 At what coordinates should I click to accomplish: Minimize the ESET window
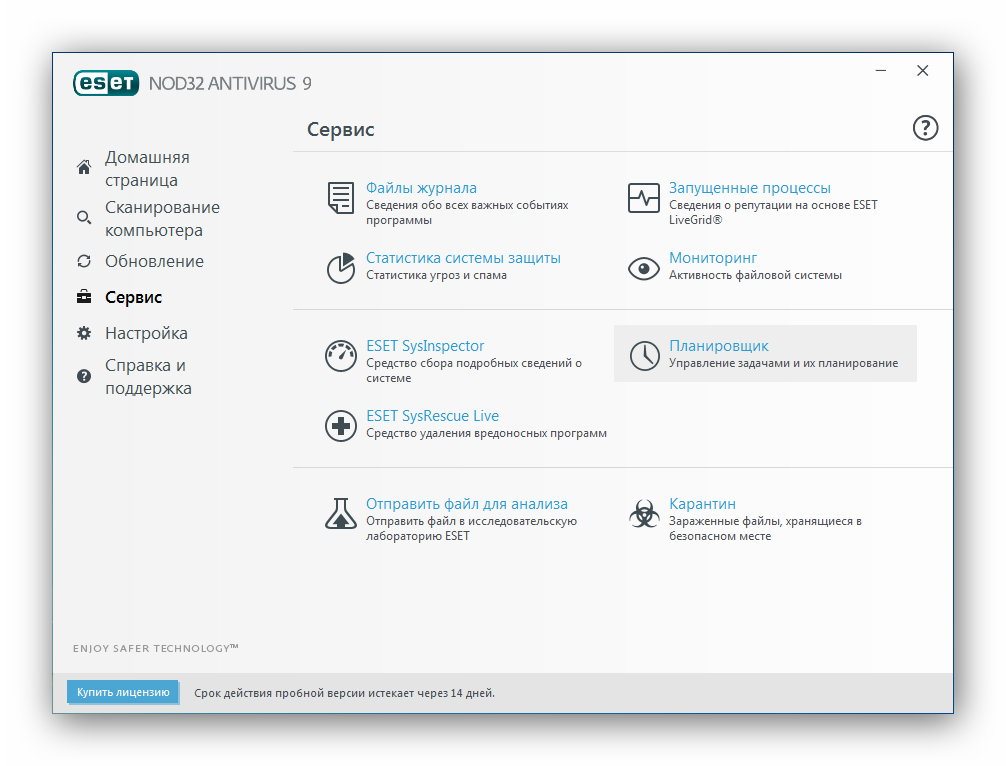coord(881,71)
